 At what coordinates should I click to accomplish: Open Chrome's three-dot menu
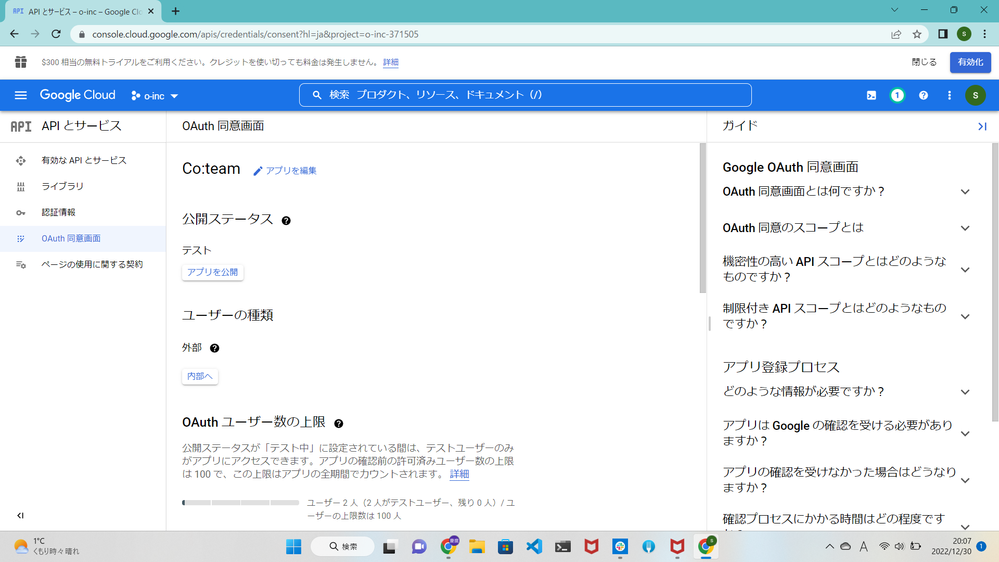tap(984, 34)
